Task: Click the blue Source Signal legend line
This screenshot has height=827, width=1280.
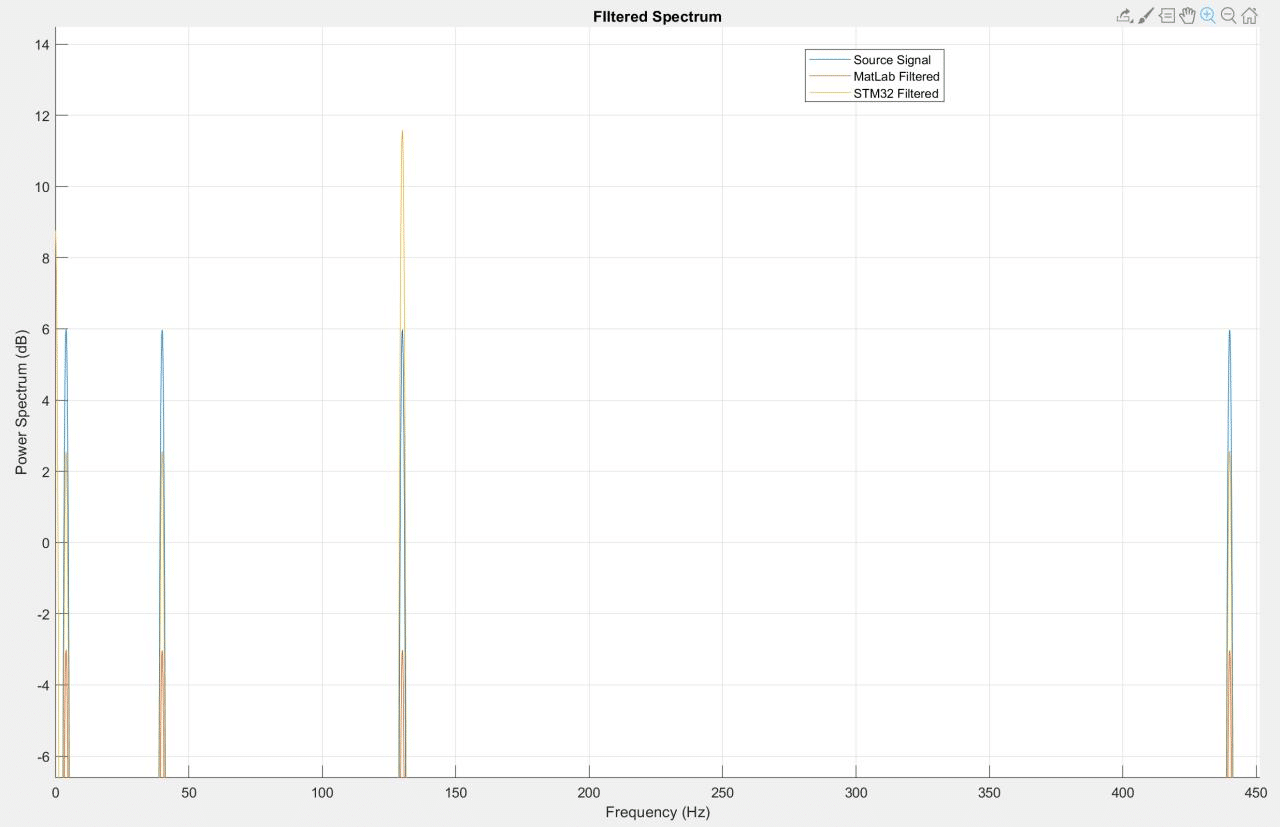Action: point(829,60)
